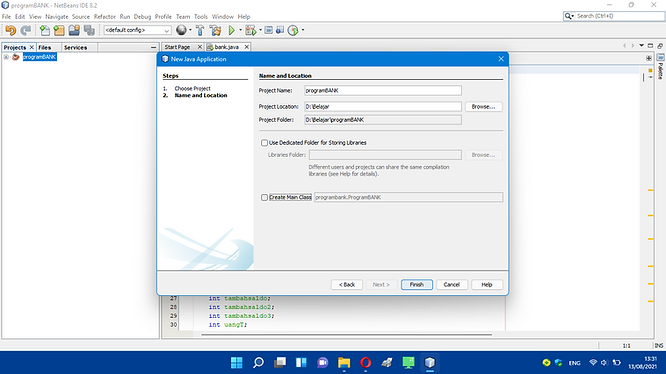This screenshot has height=374, width=666.
Task: Click the IDE Search (Ctrl+I) box
Action: [x=614, y=16]
